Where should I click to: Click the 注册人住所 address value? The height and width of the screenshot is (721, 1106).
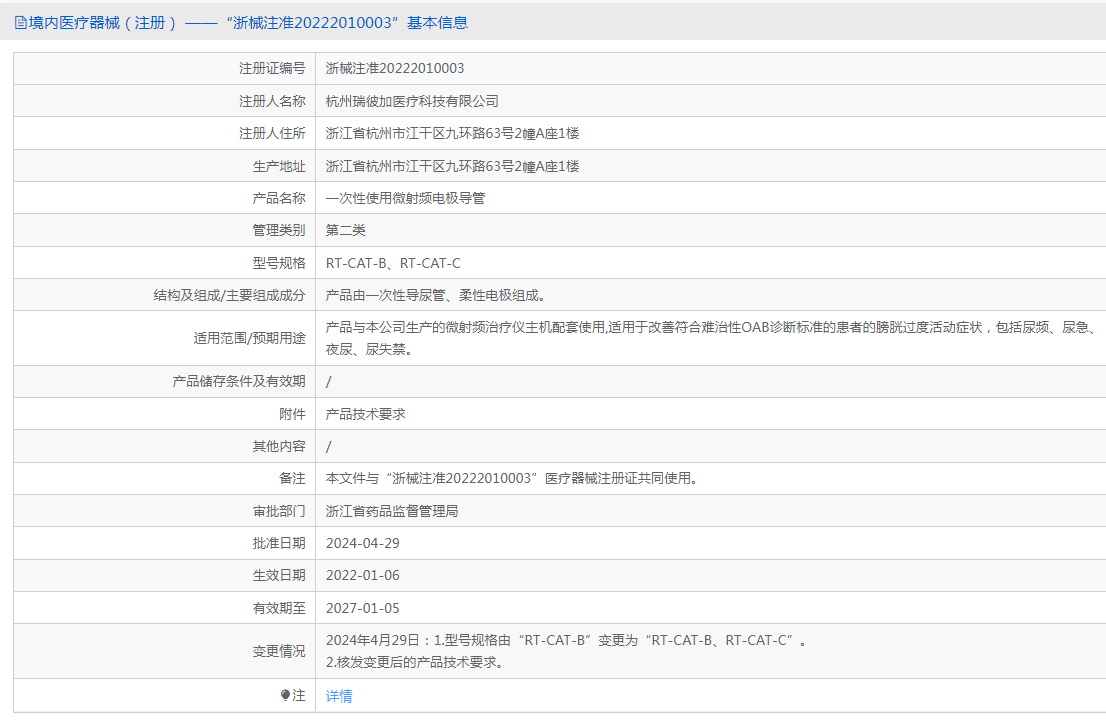tap(452, 133)
